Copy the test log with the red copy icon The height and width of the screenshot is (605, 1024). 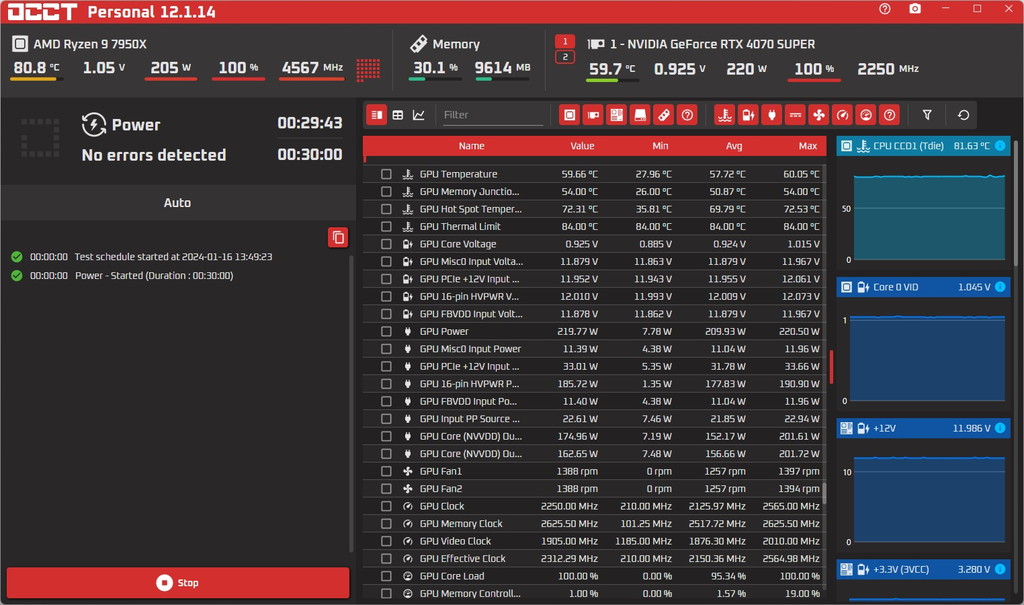click(338, 237)
